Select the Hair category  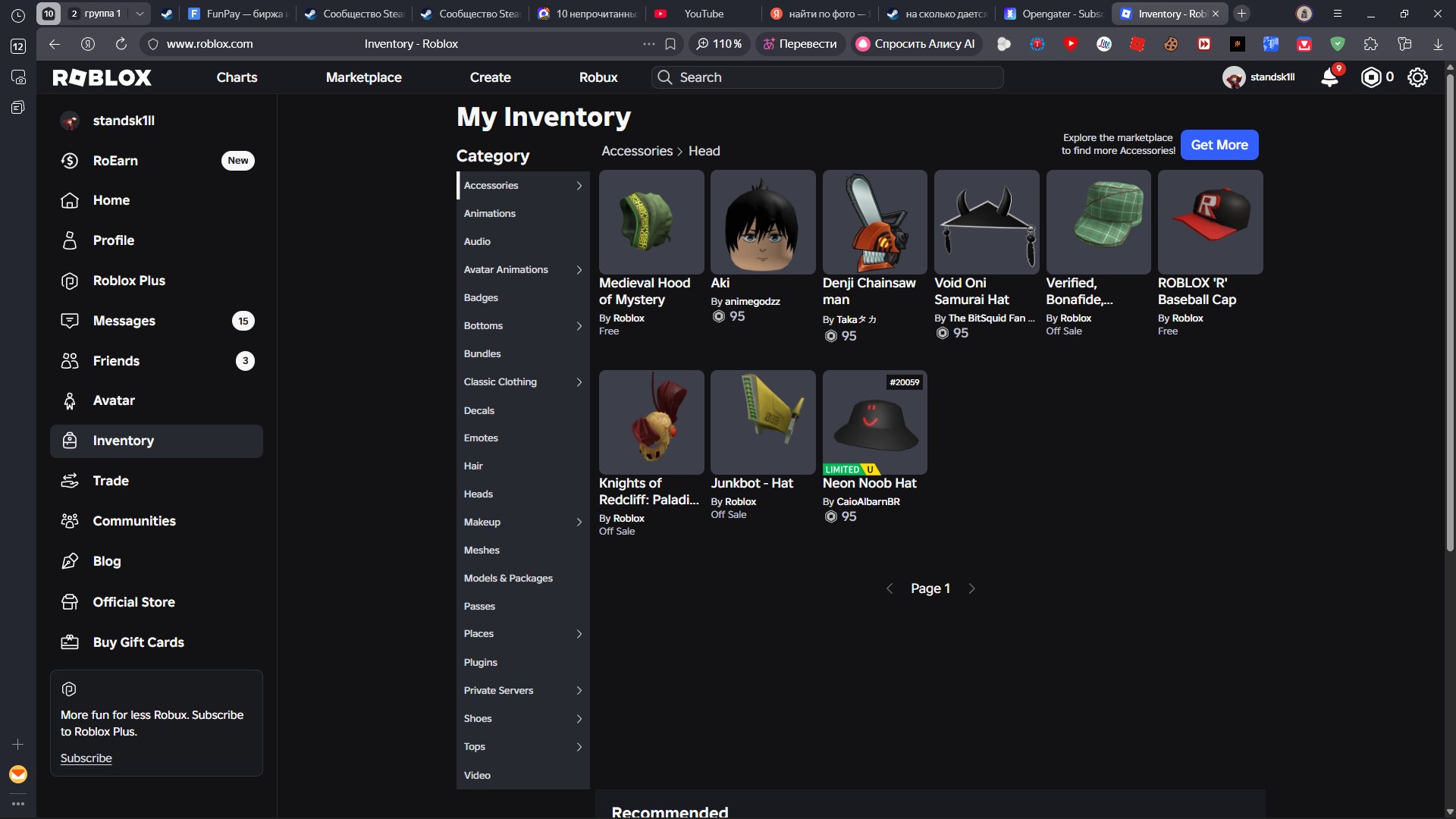[x=522, y=466]
